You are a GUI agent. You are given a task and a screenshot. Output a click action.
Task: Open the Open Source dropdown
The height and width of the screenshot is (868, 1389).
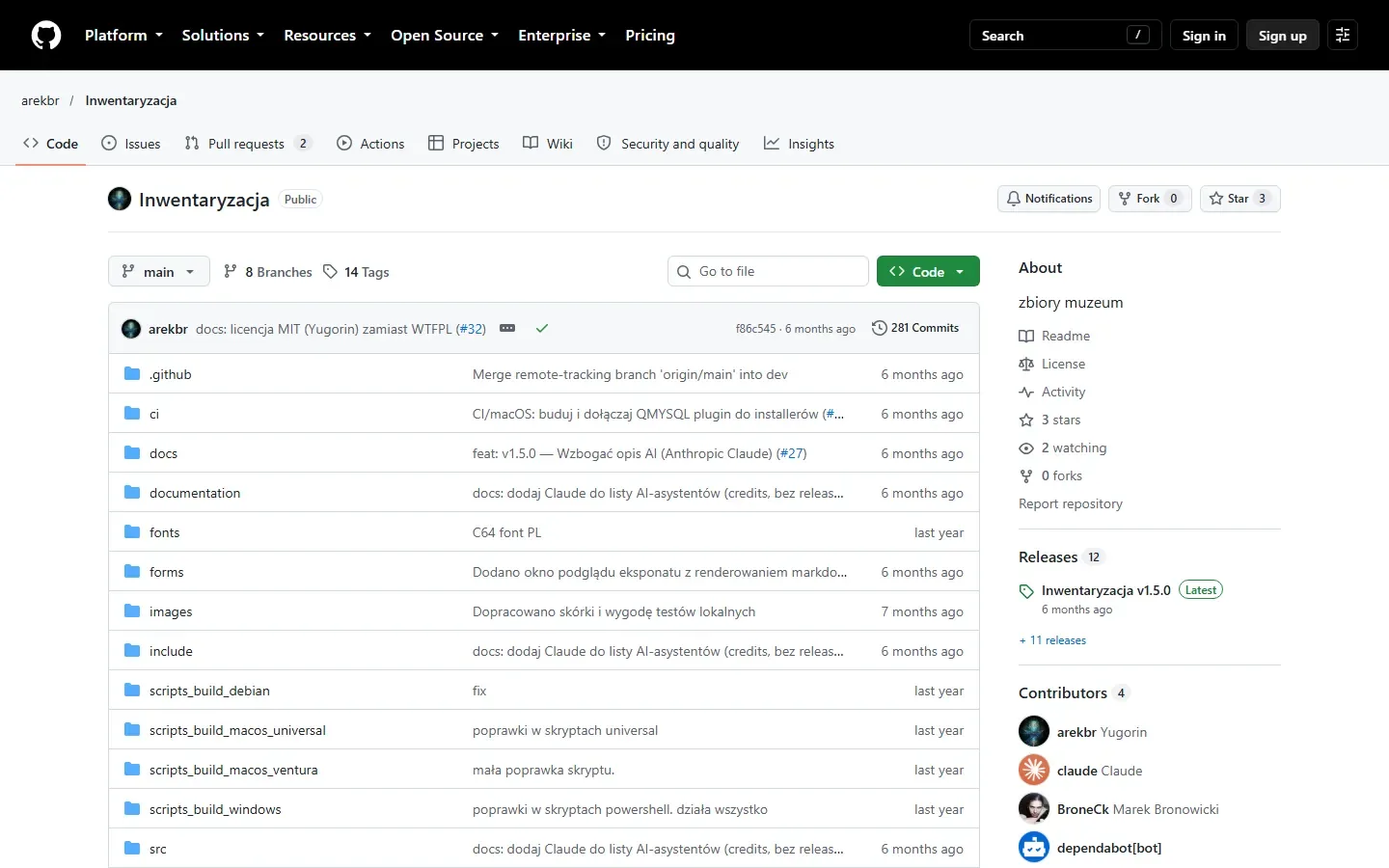click(445, 36)
